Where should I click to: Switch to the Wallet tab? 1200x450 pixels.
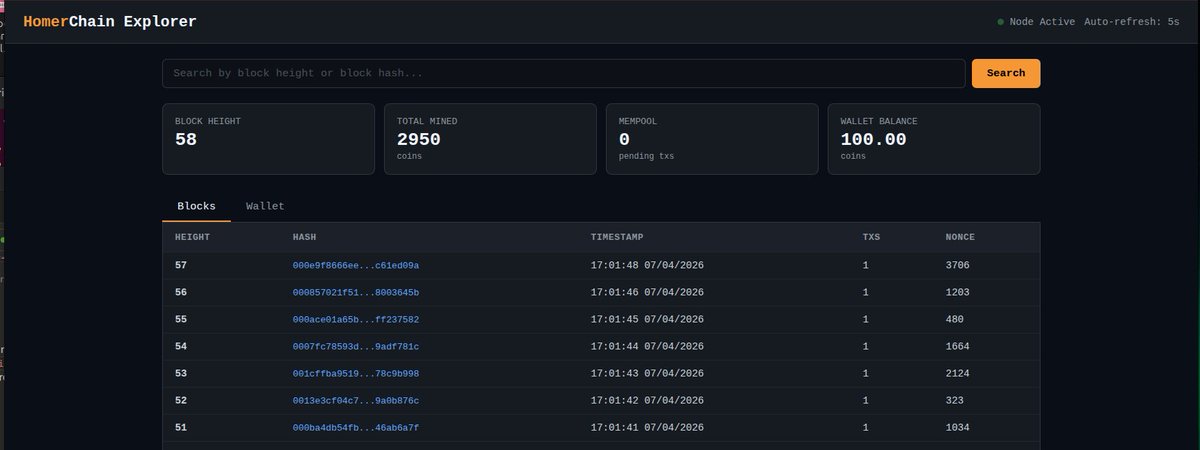pos(265,206)
